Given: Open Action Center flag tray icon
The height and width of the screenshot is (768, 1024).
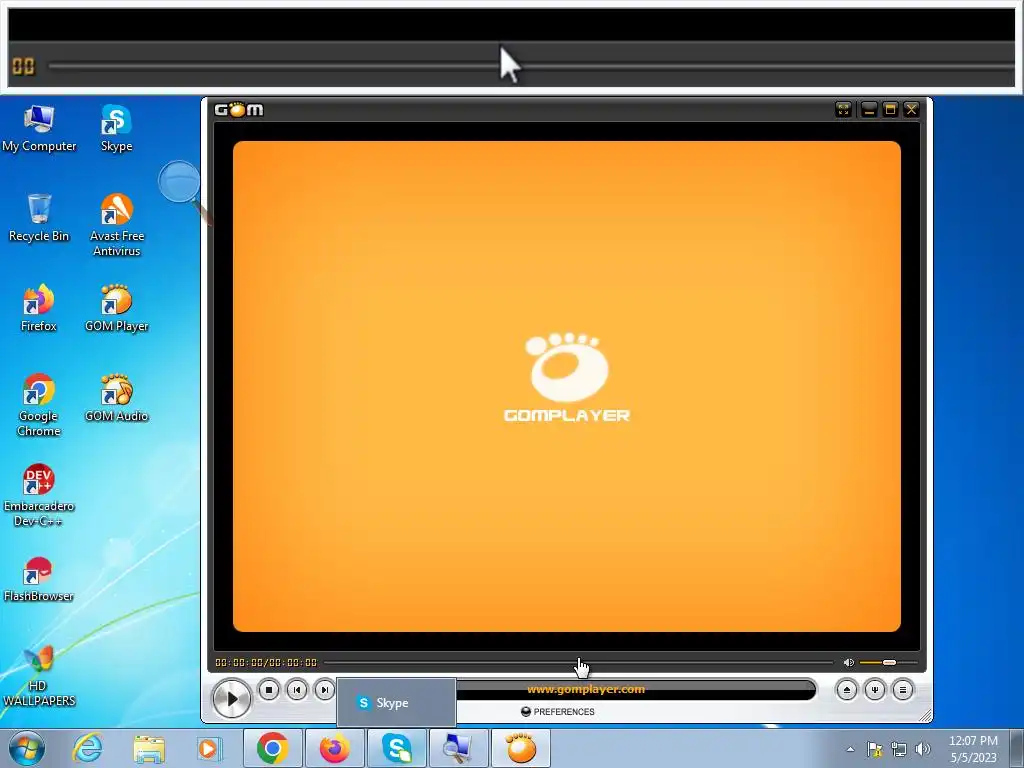Looking at the screenshot, I should tap(874, 749).
